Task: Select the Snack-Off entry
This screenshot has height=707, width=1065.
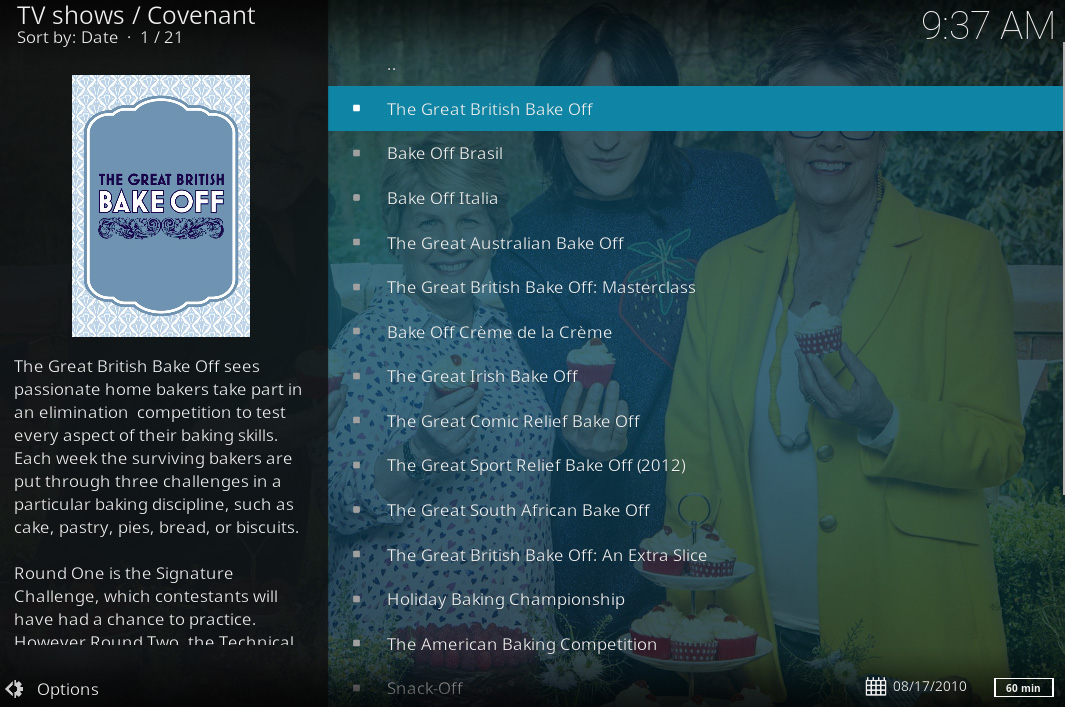Action: (x=695, y=687)
